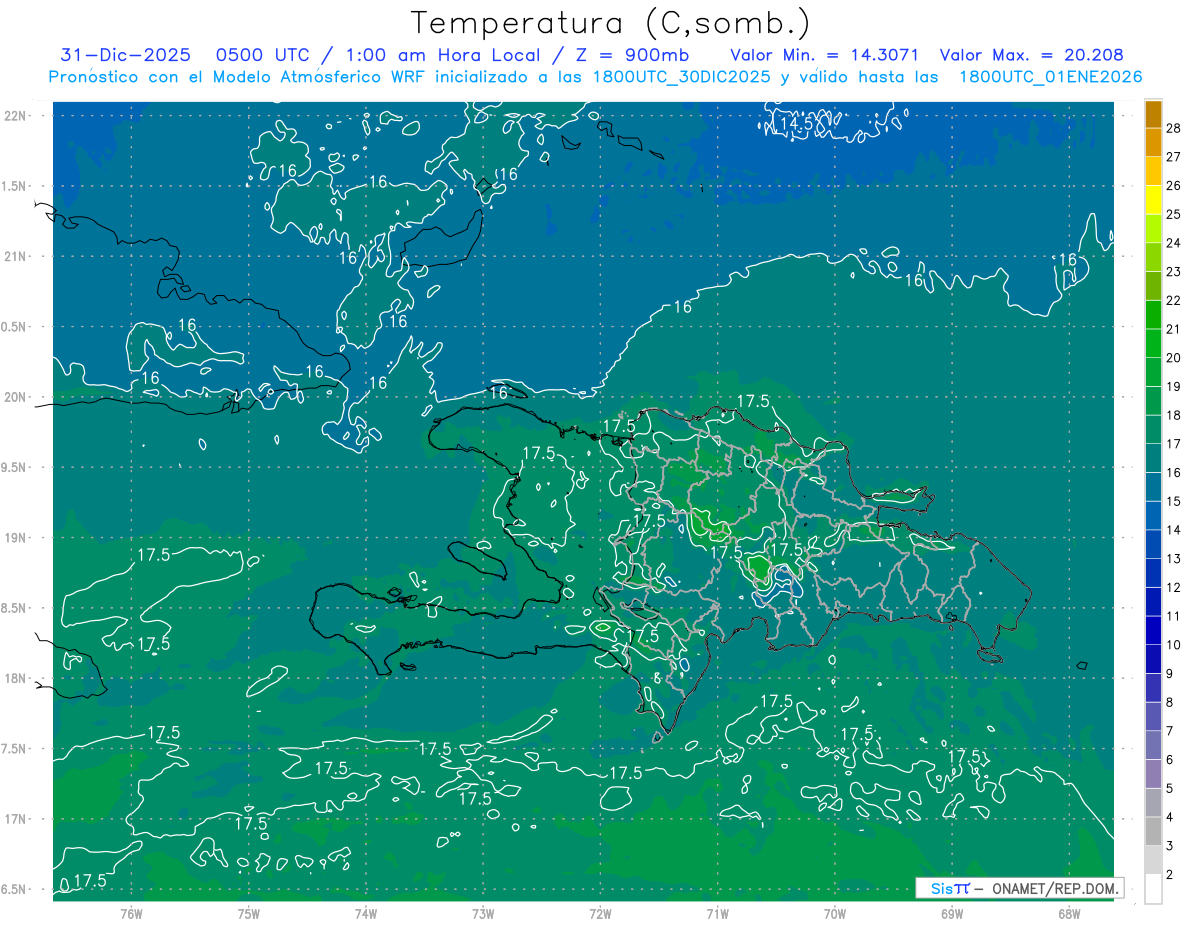Click the '69W' longitude label
This screenshot has height=927, width=1200.
click(x=952, y=912)
